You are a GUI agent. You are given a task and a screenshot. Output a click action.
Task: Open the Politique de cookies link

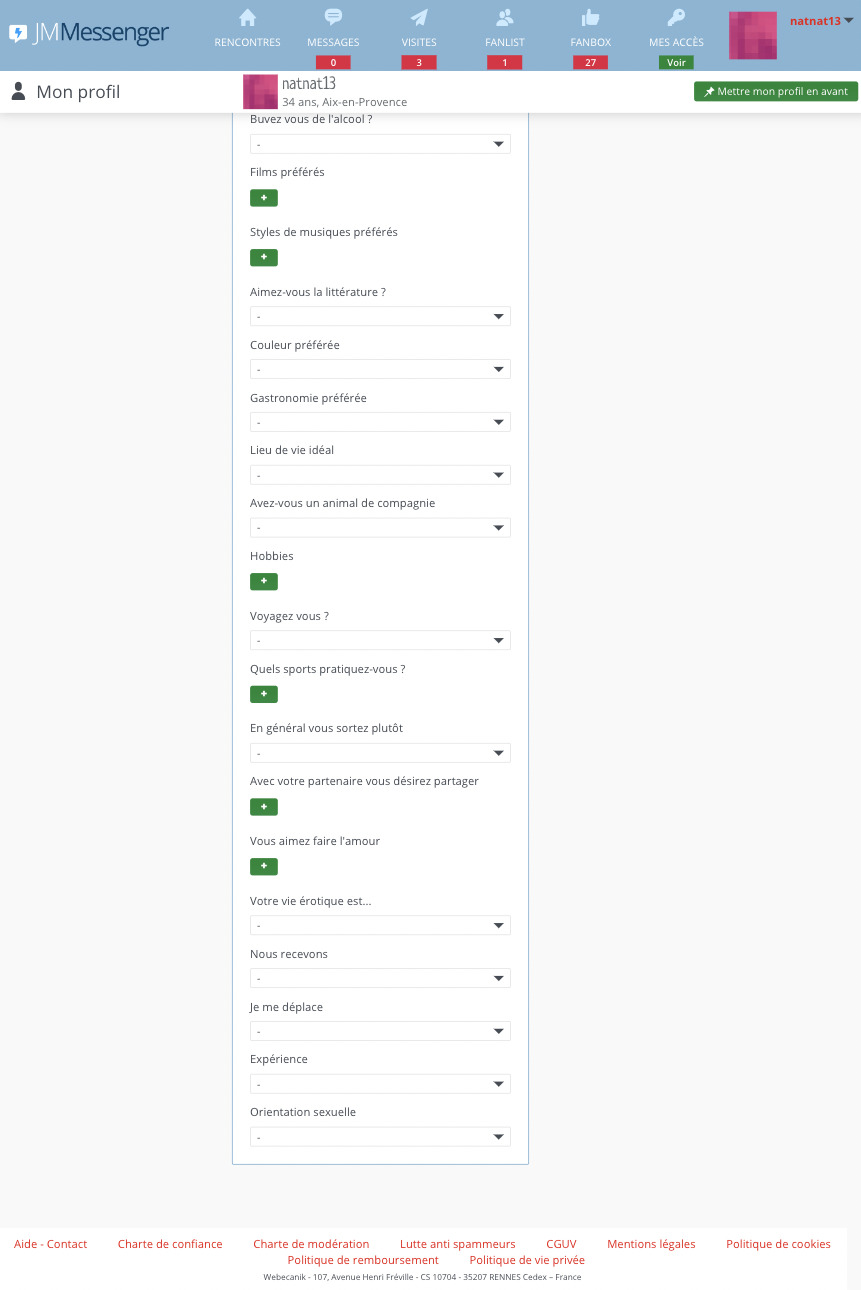tap(778, 1244)
